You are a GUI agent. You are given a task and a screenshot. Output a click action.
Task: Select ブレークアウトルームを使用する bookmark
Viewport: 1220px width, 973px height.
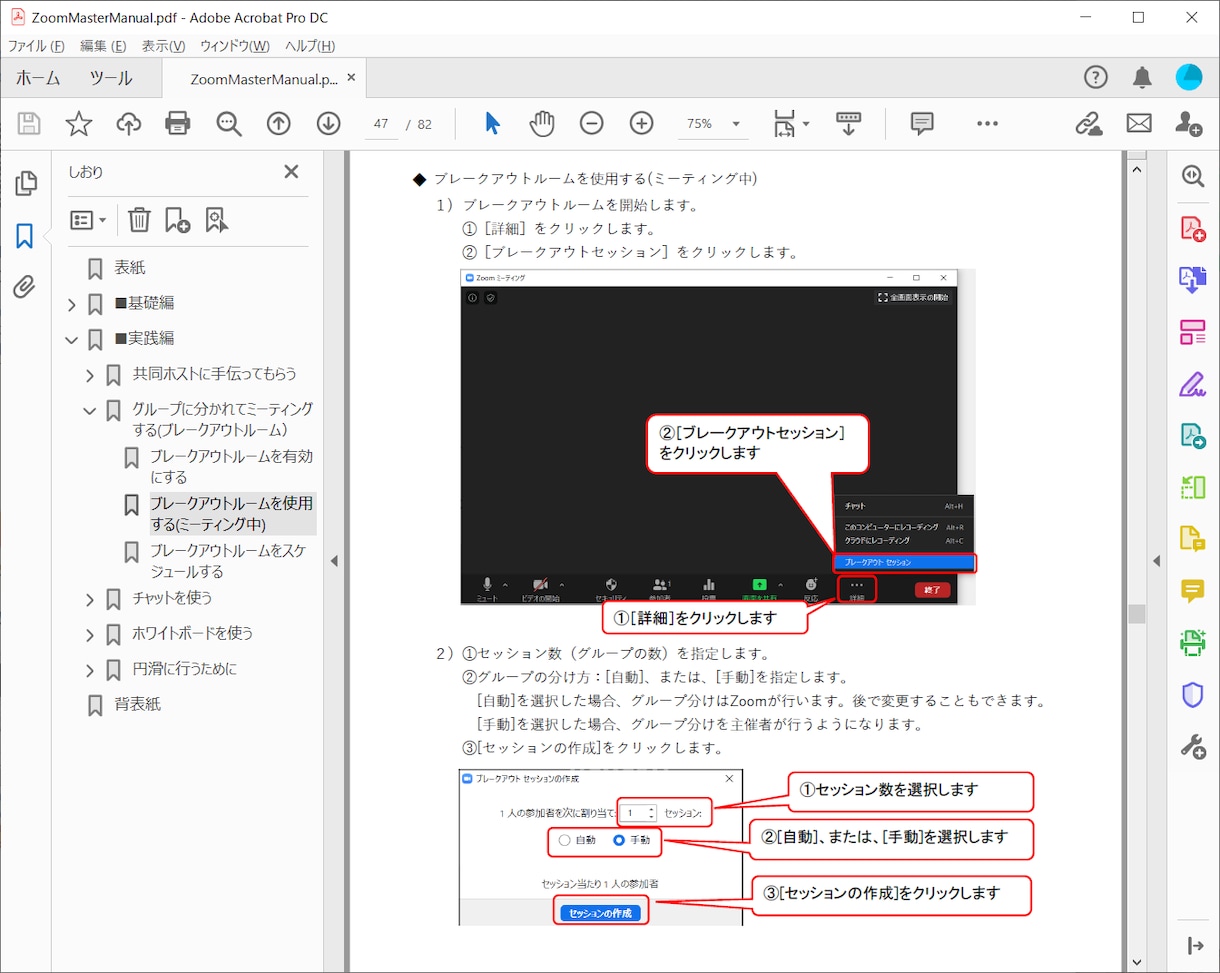pyautogui.click(x=232, y=513)
